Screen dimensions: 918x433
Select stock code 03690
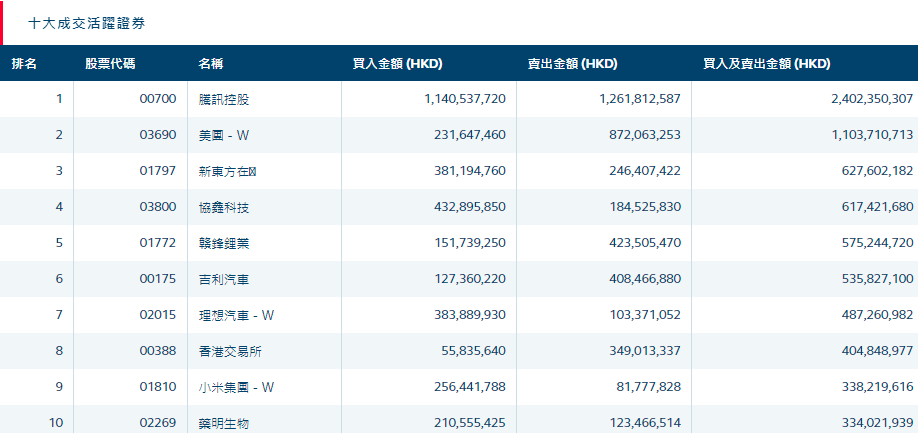pos(158,135)
